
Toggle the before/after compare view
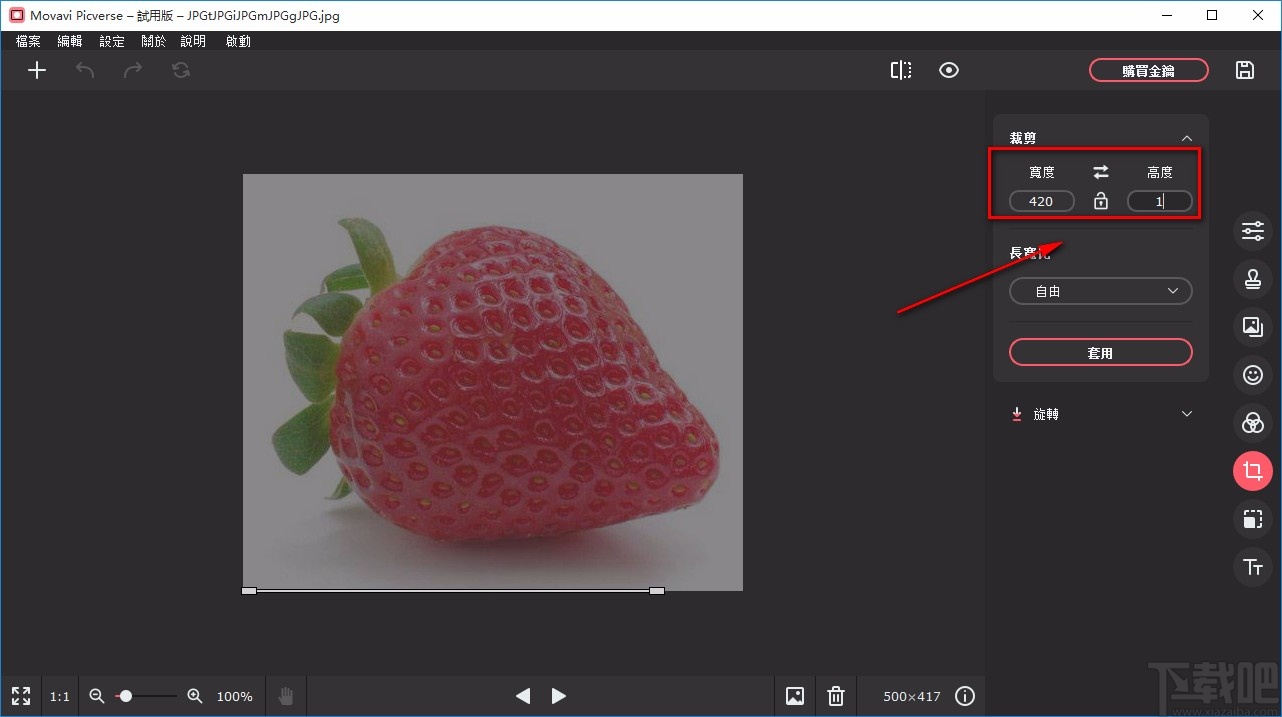coord(901,70)
